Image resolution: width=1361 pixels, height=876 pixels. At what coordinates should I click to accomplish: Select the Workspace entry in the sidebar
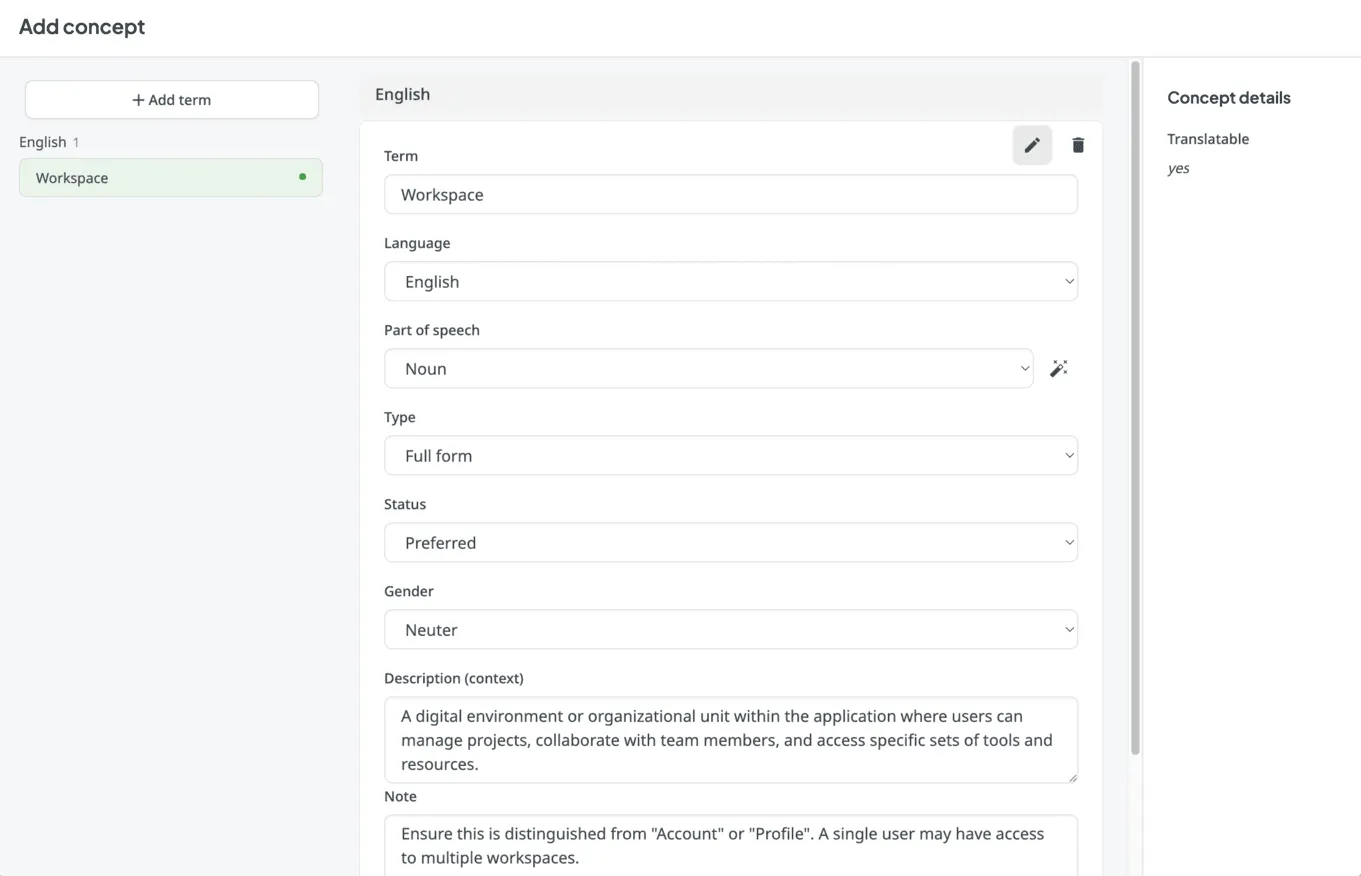click(x=170, y=177)
